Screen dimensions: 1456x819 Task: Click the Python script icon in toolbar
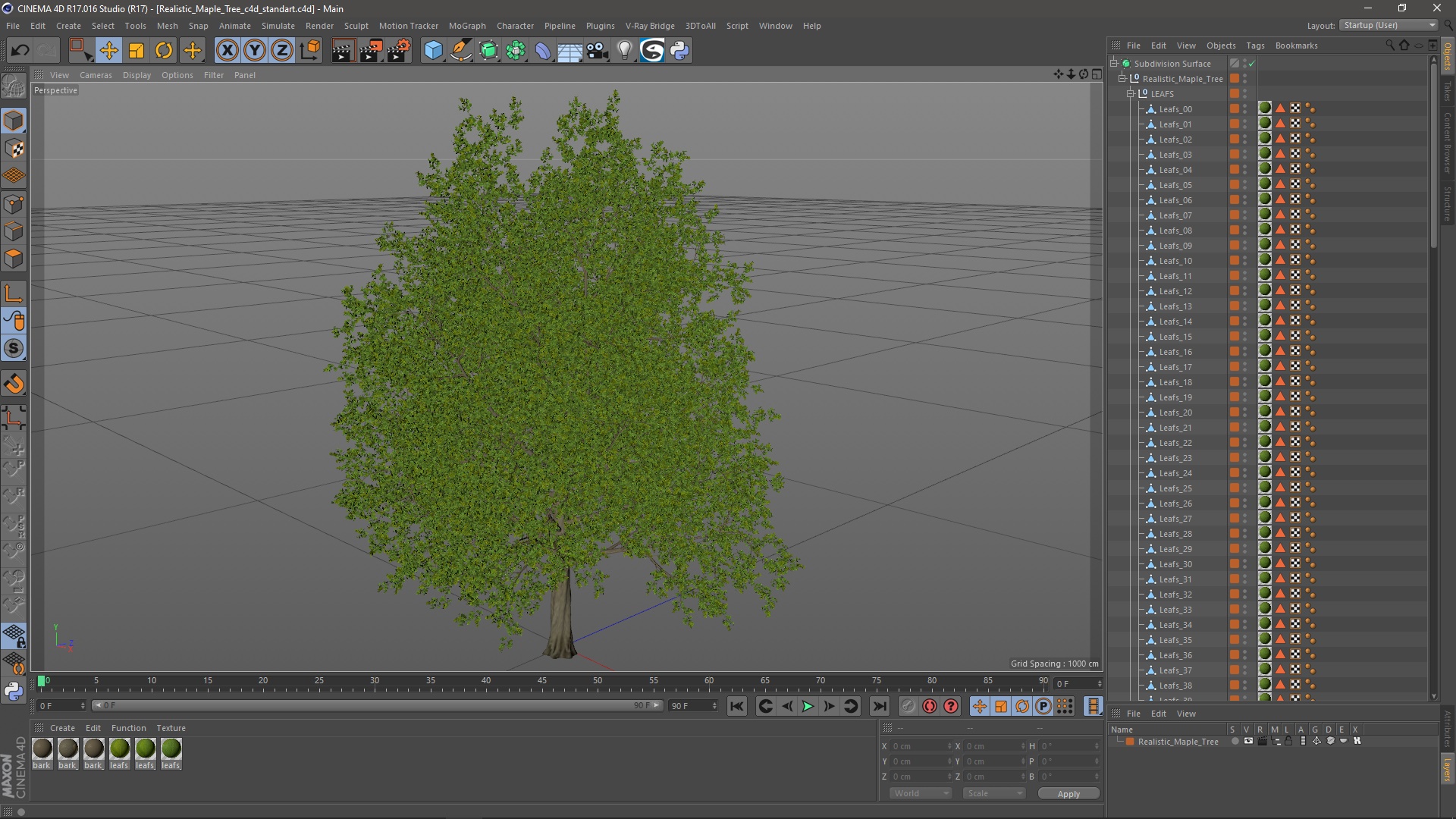point(679,51)
